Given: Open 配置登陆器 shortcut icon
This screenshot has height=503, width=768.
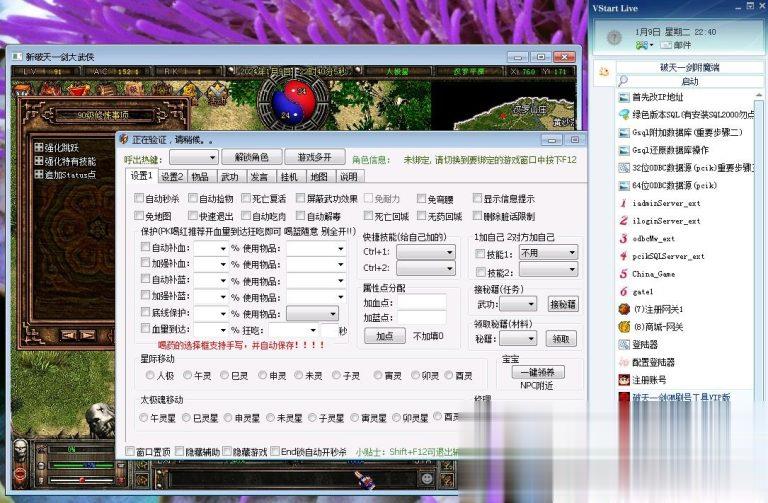Looking at the screenshot, I should point(624,362).
